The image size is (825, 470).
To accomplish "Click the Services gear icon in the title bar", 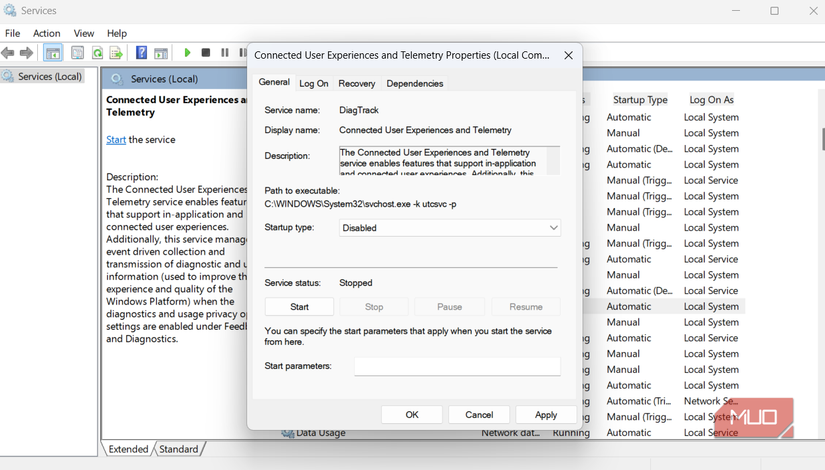I will pos(9,10).
